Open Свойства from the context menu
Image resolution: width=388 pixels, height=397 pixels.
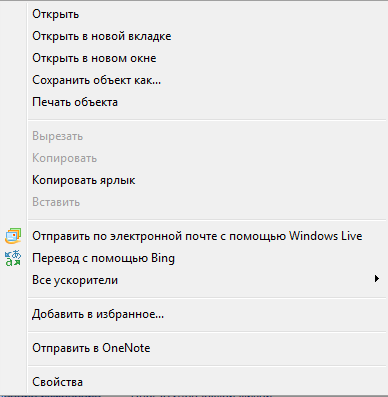coord(207,382)
